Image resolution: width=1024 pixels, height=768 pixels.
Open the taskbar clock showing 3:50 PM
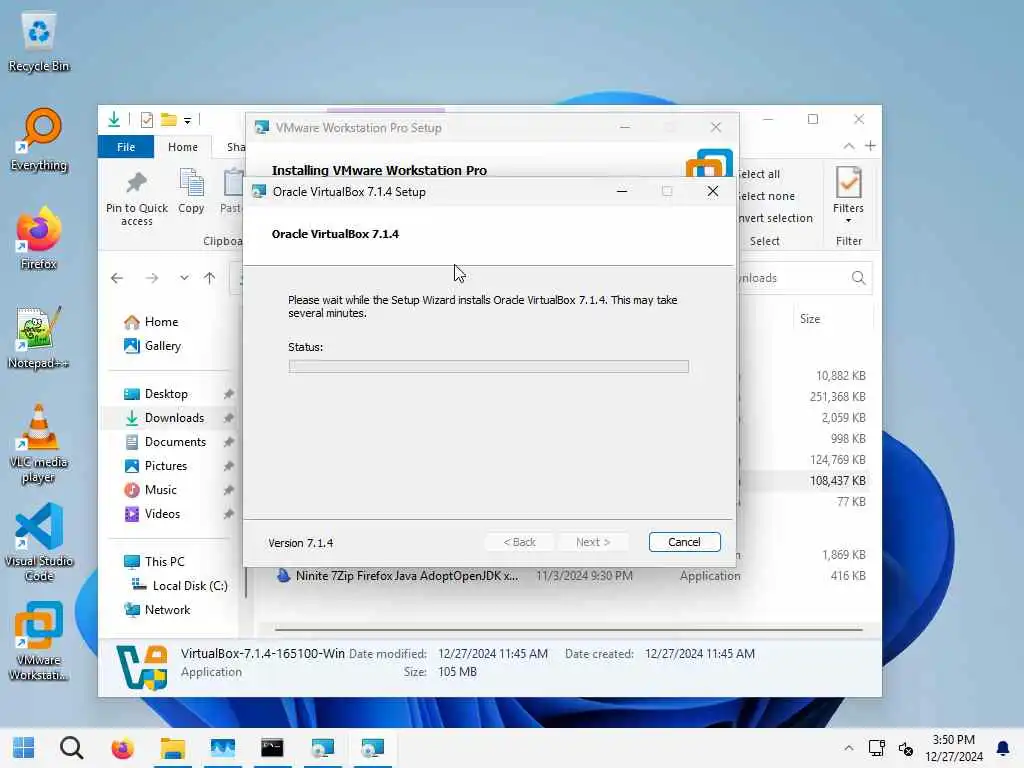(953, 748)
